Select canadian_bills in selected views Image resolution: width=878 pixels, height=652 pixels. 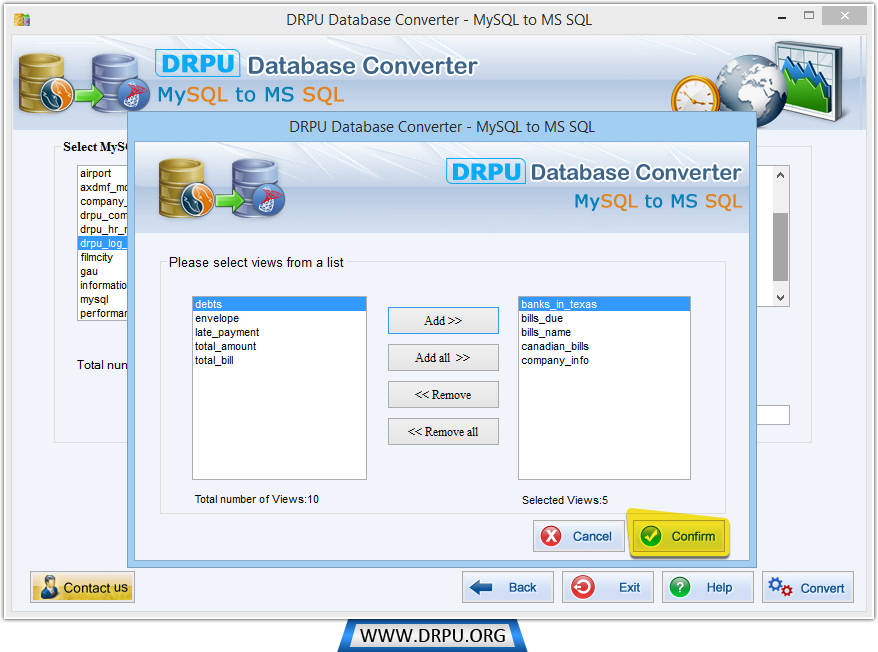click(604, 346)
